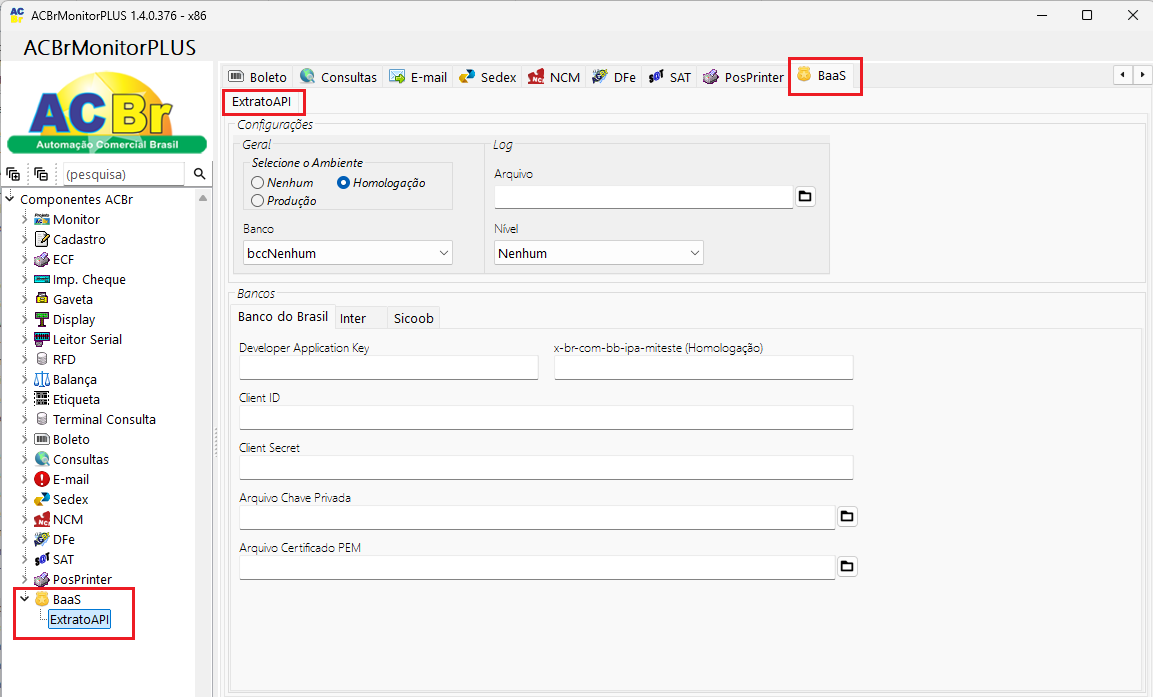Click the Imp. Cheque icon in tree
1153x697 pixels.
(x=42, y=279)
